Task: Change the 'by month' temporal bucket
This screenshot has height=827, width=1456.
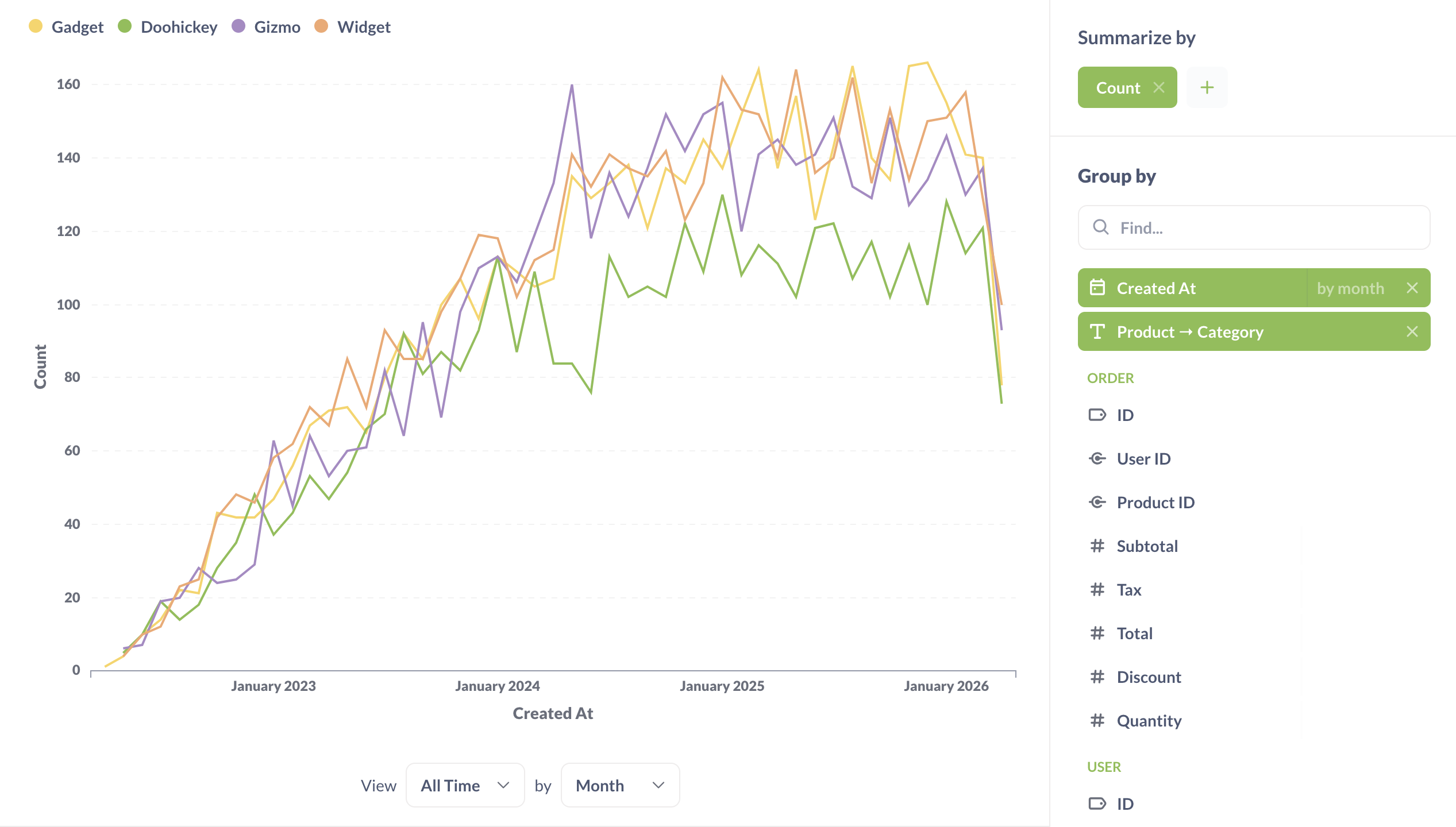Action: 1350,288
